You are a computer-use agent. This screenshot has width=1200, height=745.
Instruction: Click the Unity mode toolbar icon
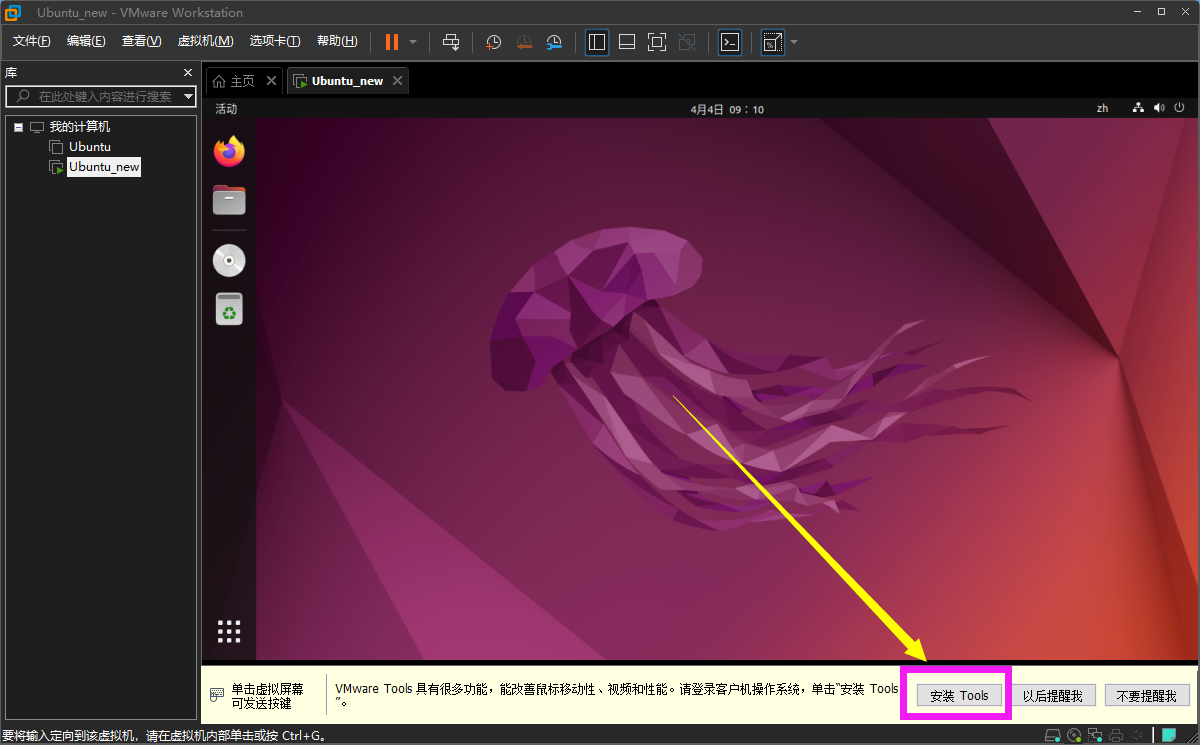coord(687,42)
